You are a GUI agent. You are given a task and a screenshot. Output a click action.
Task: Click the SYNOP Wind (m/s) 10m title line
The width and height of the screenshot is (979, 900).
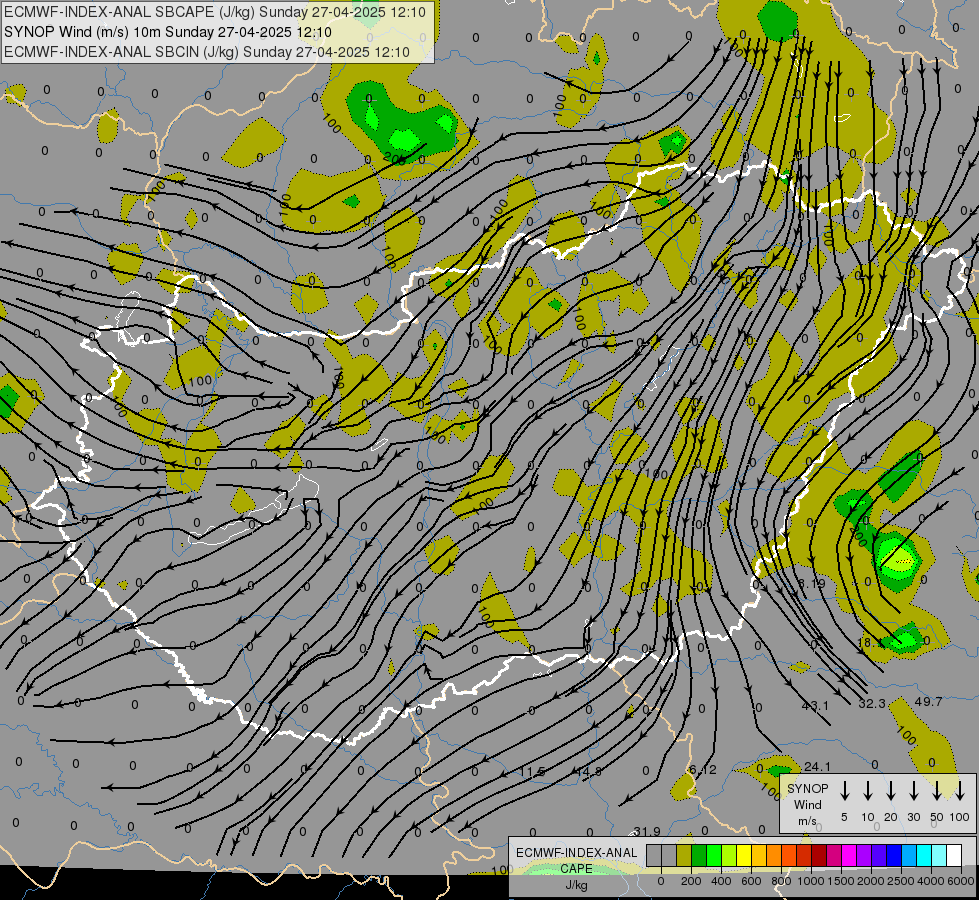(x=168, y=32)
